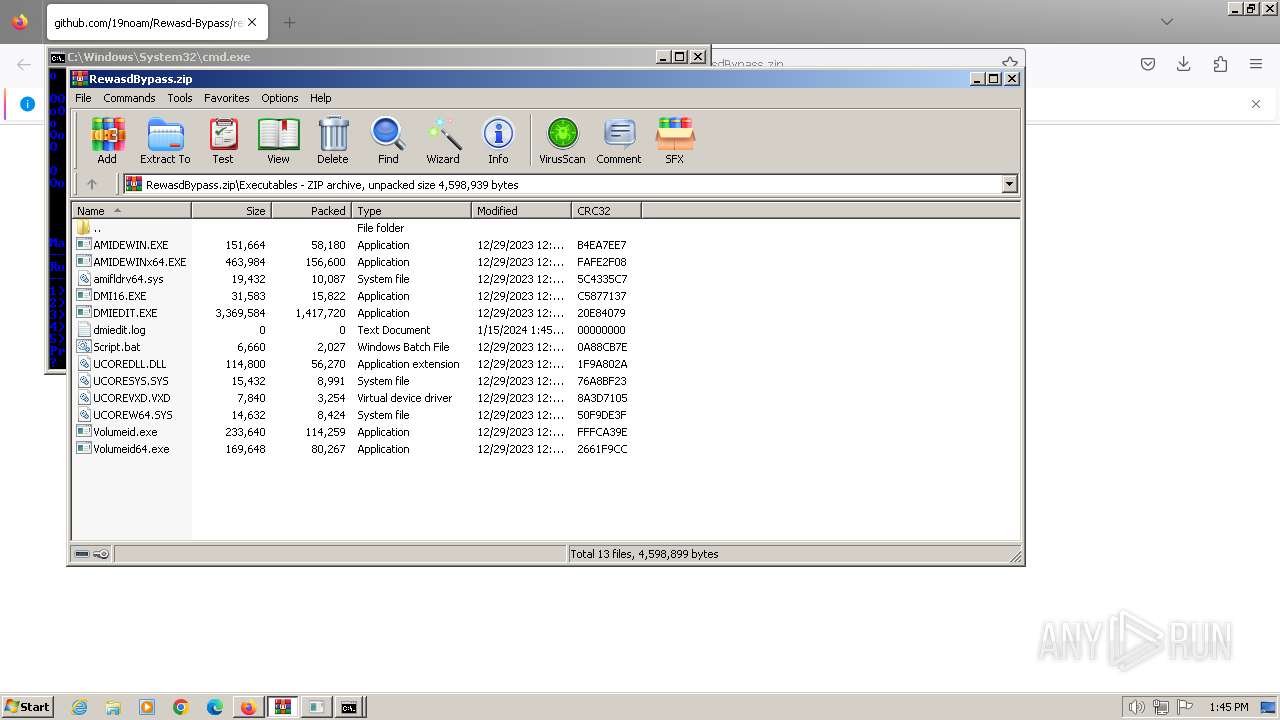Click the WinRAR taskbar button
The width and height of the screenshot is (1280, 720).
click(282, 707)
